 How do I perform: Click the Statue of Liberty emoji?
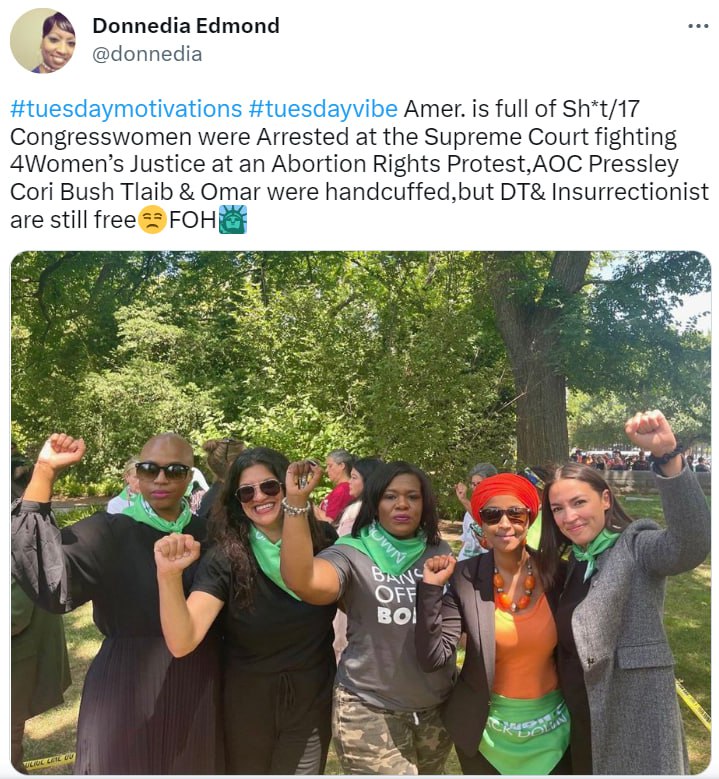pos(233,219)
